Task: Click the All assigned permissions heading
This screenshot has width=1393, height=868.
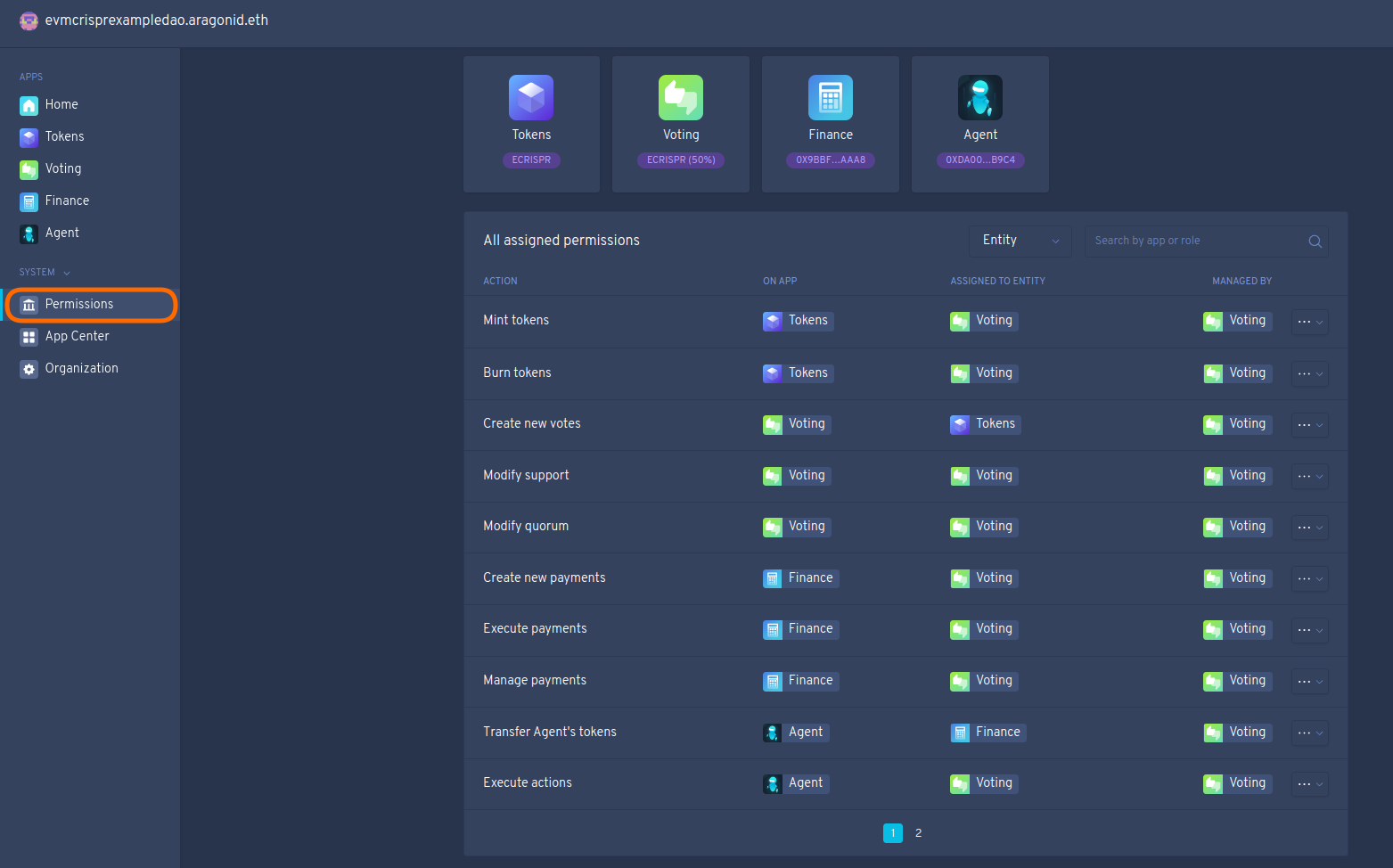Action: pyautogui.click(x=561, y=241)
